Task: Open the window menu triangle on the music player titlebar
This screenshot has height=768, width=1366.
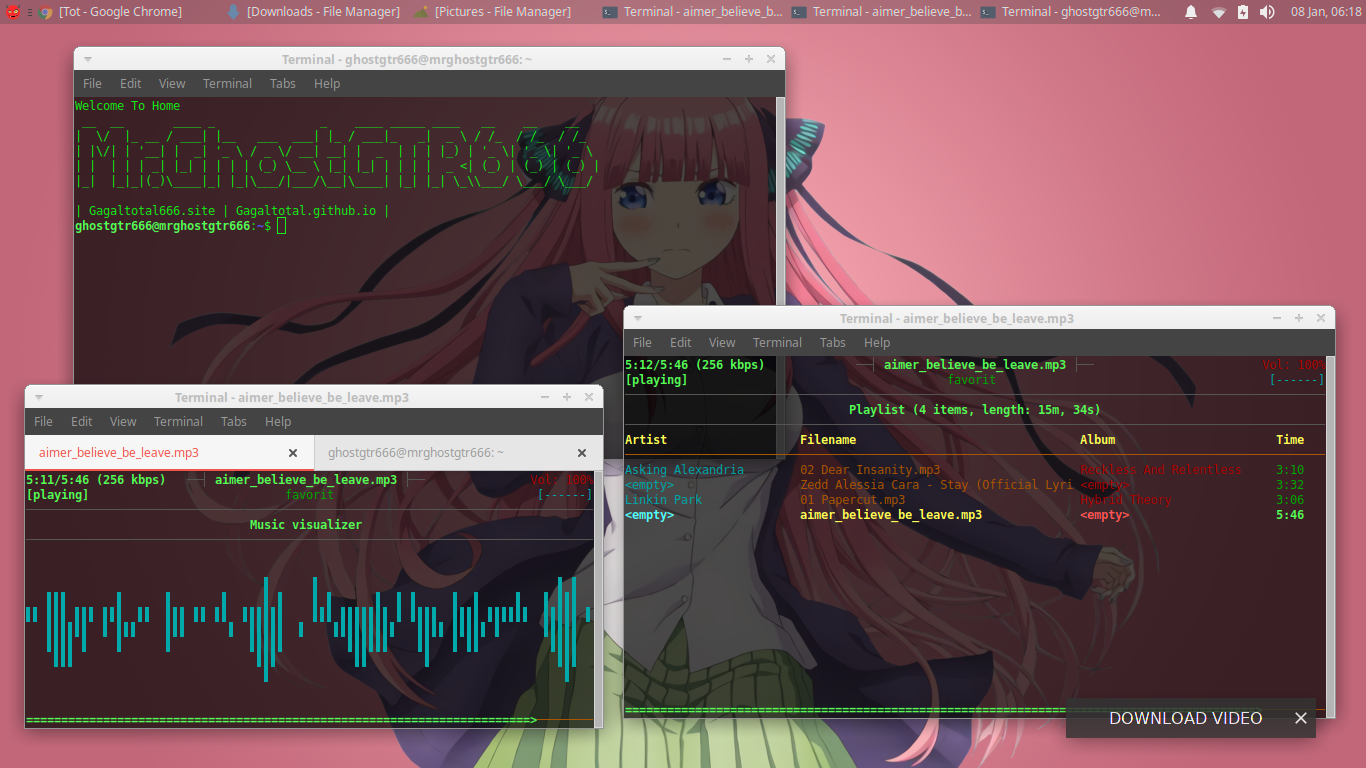Action: tap(637, 317)
